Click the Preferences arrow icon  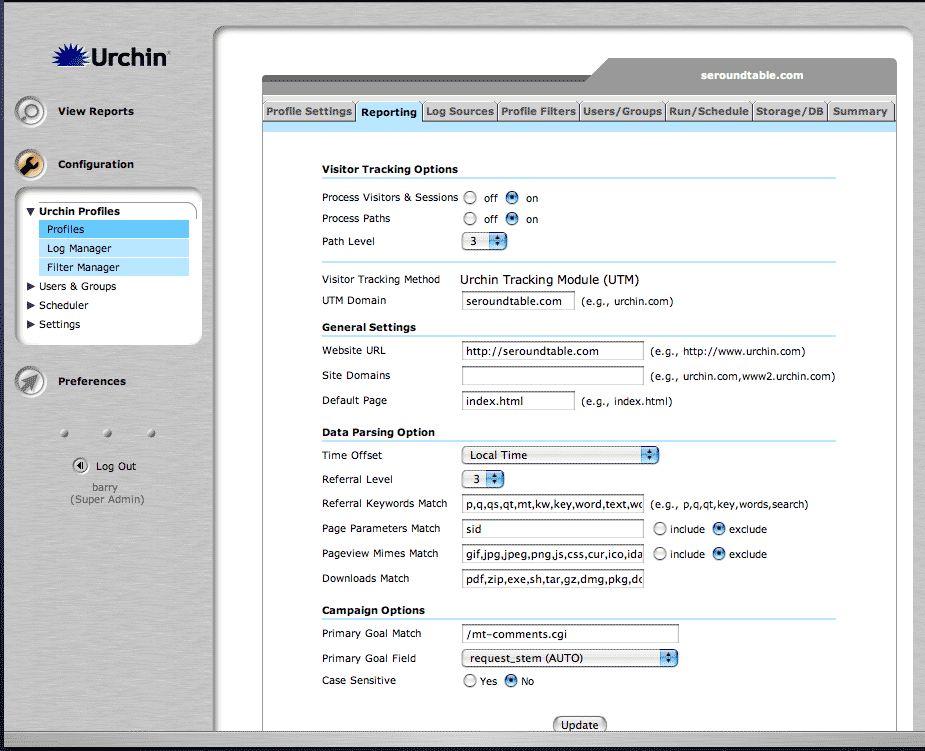[x=30, y=381]
